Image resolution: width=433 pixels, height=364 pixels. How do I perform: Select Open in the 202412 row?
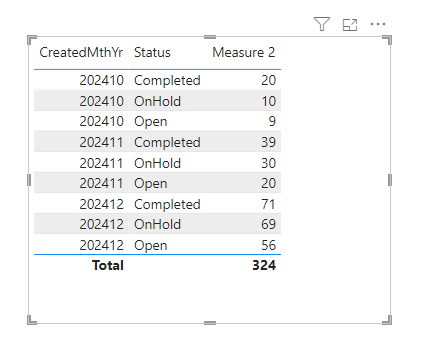click(x=150, y=246)
